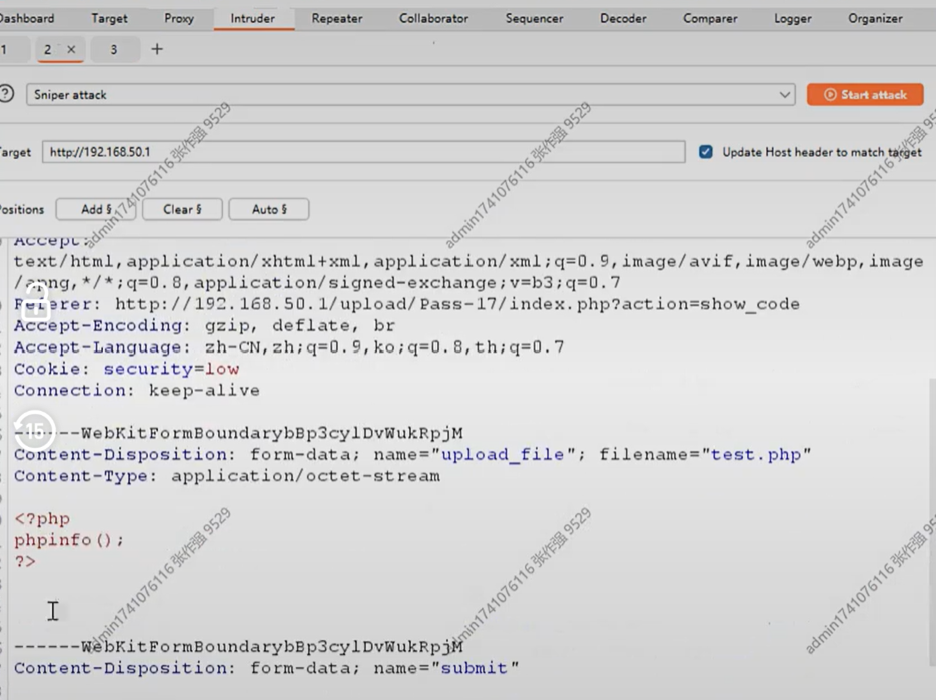Click the cookie value 'low'
The width and height of the screenshot is (936, 700).
click(222, 369)
